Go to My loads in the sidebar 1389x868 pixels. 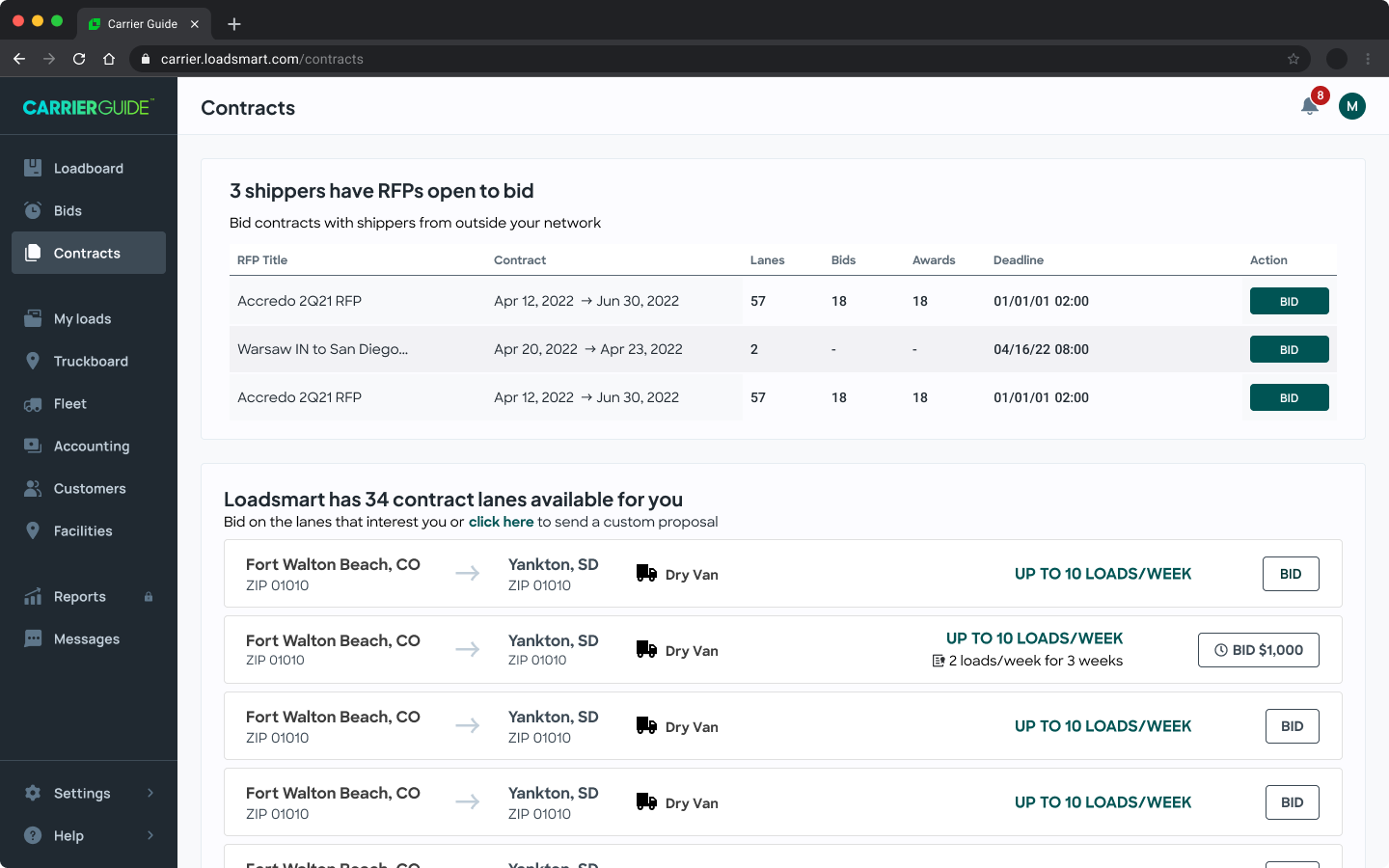pos(82,319)
